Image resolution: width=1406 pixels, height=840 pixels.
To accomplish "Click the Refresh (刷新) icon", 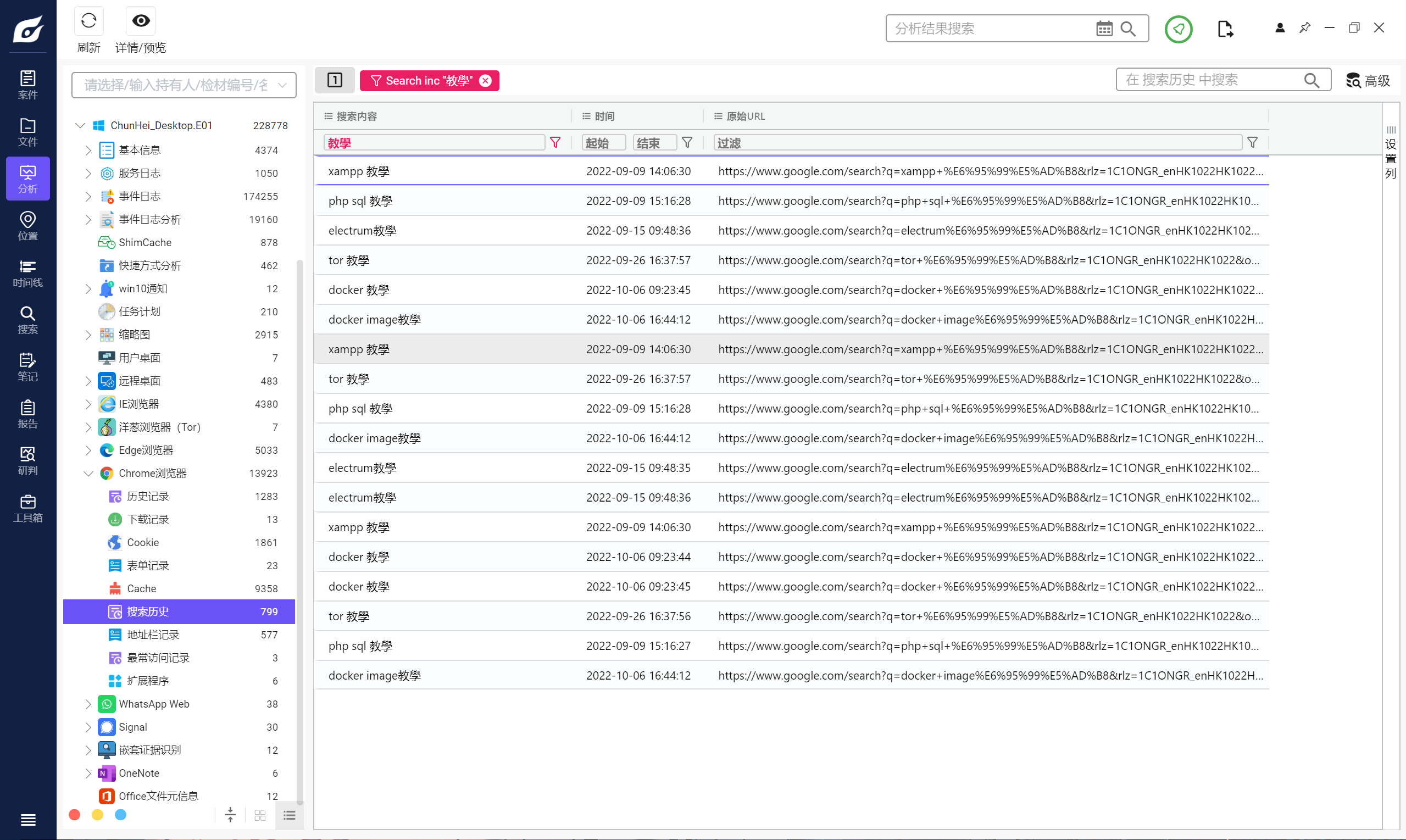I will click(x=88, y=21).
